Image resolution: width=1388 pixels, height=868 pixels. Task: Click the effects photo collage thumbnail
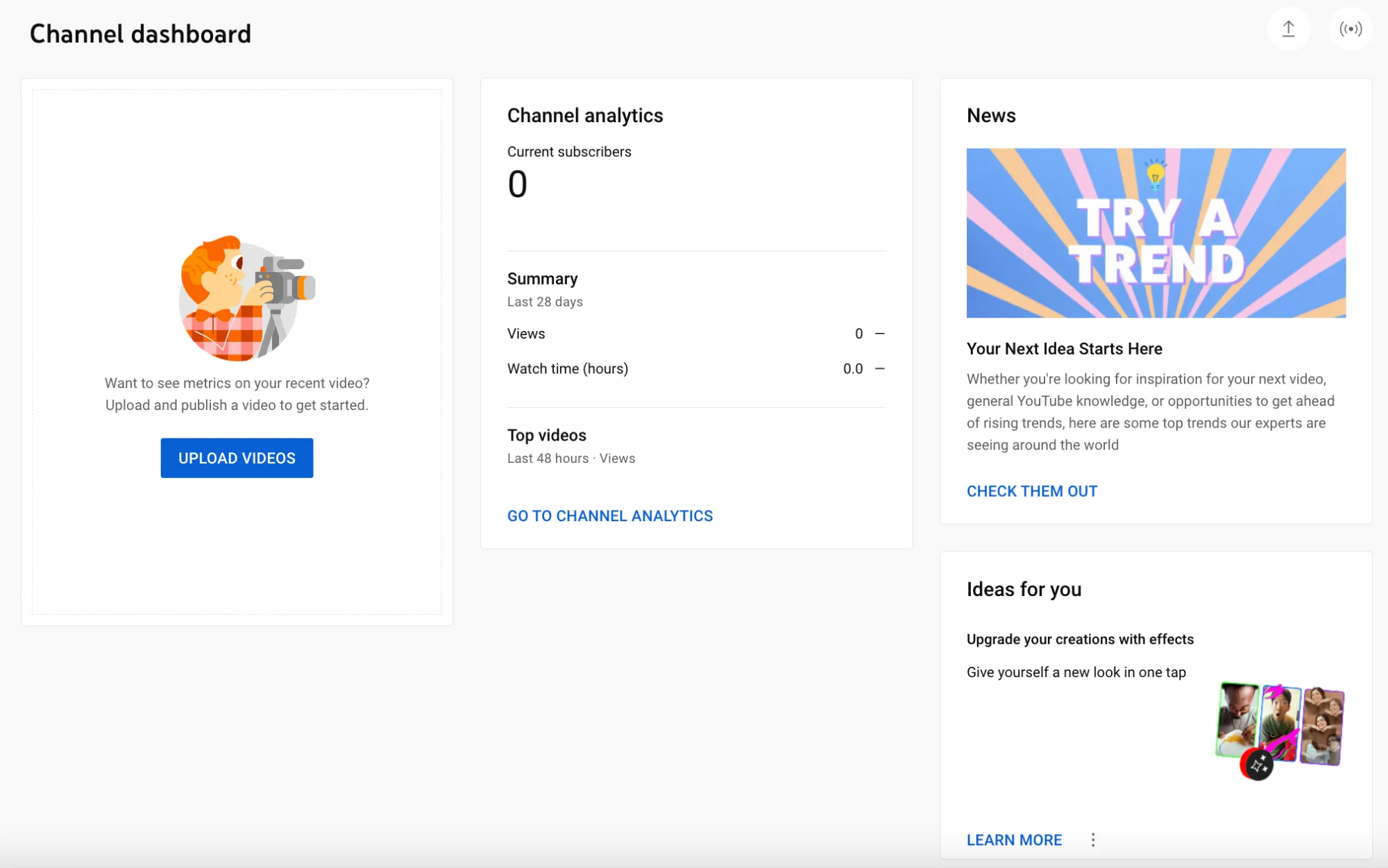[1281, 724]
